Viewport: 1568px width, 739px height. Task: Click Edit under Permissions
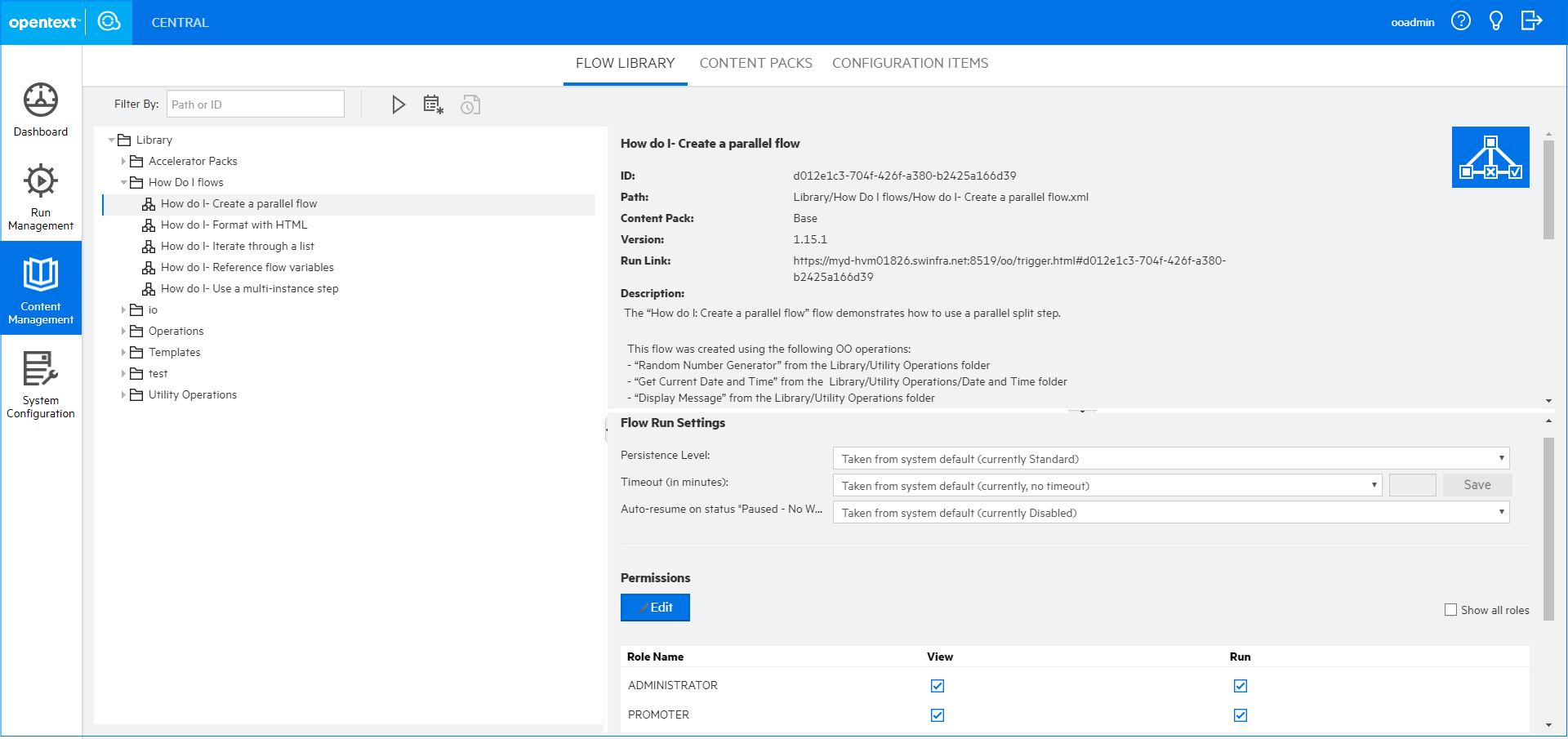tap(655, 608)
